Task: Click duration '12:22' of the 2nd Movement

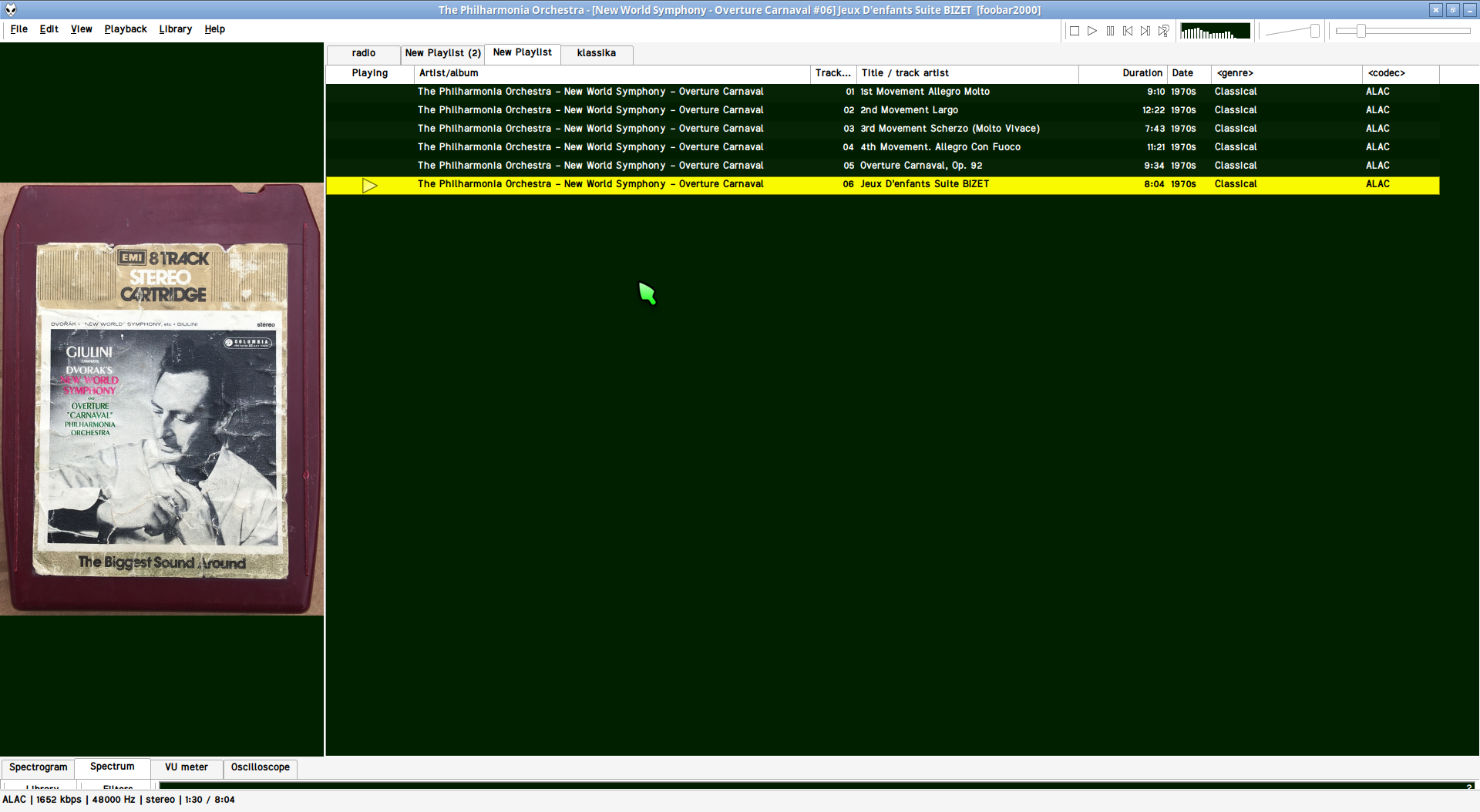Action: [1153, 111]
